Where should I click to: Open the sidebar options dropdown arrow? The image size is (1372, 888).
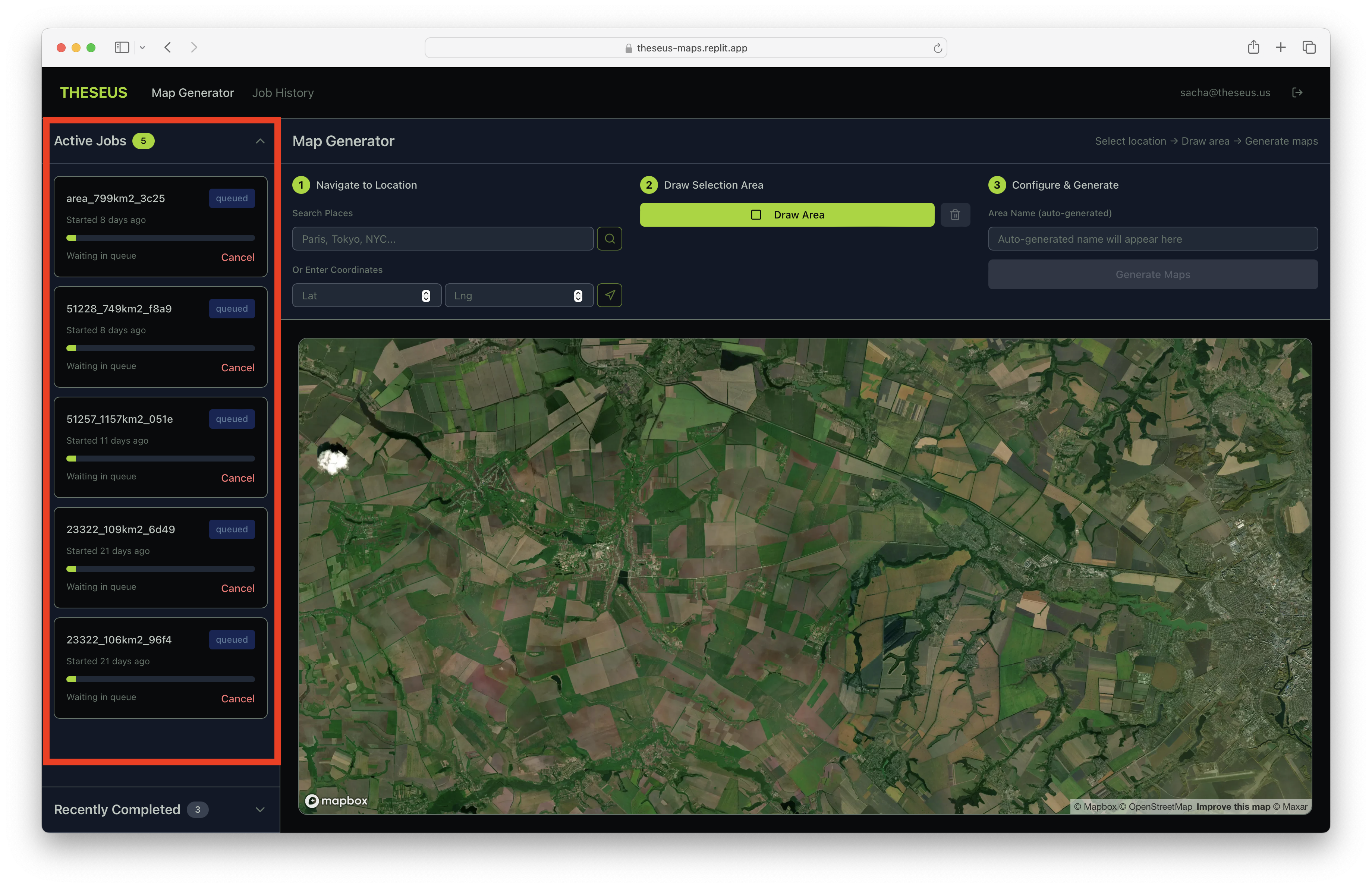(142, 48)
